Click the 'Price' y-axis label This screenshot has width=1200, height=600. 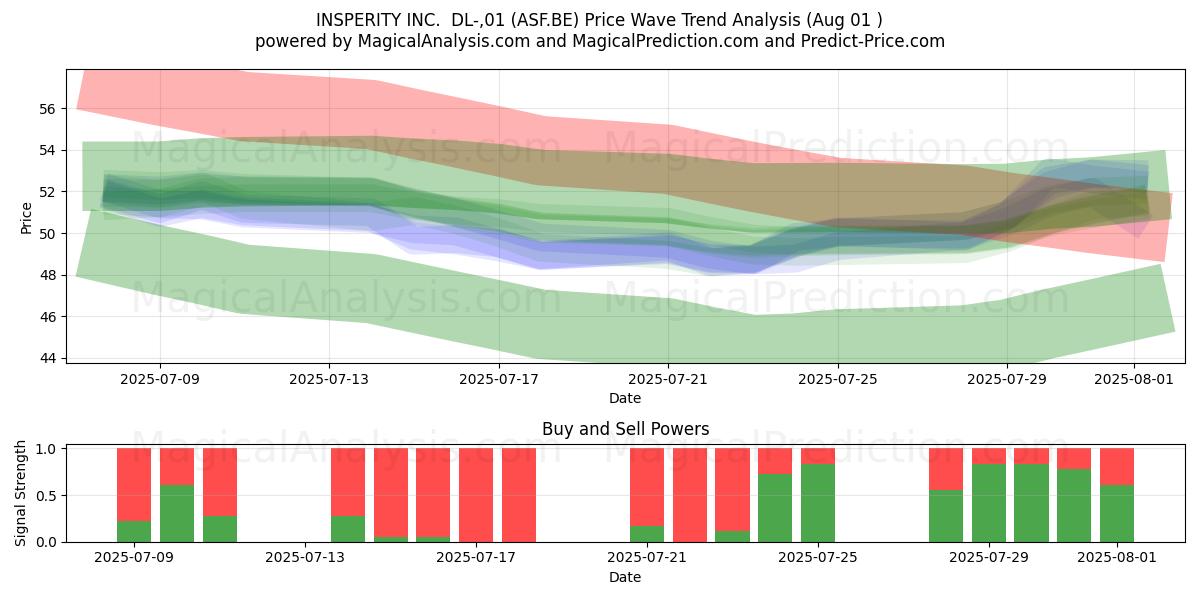click(26, 217)
